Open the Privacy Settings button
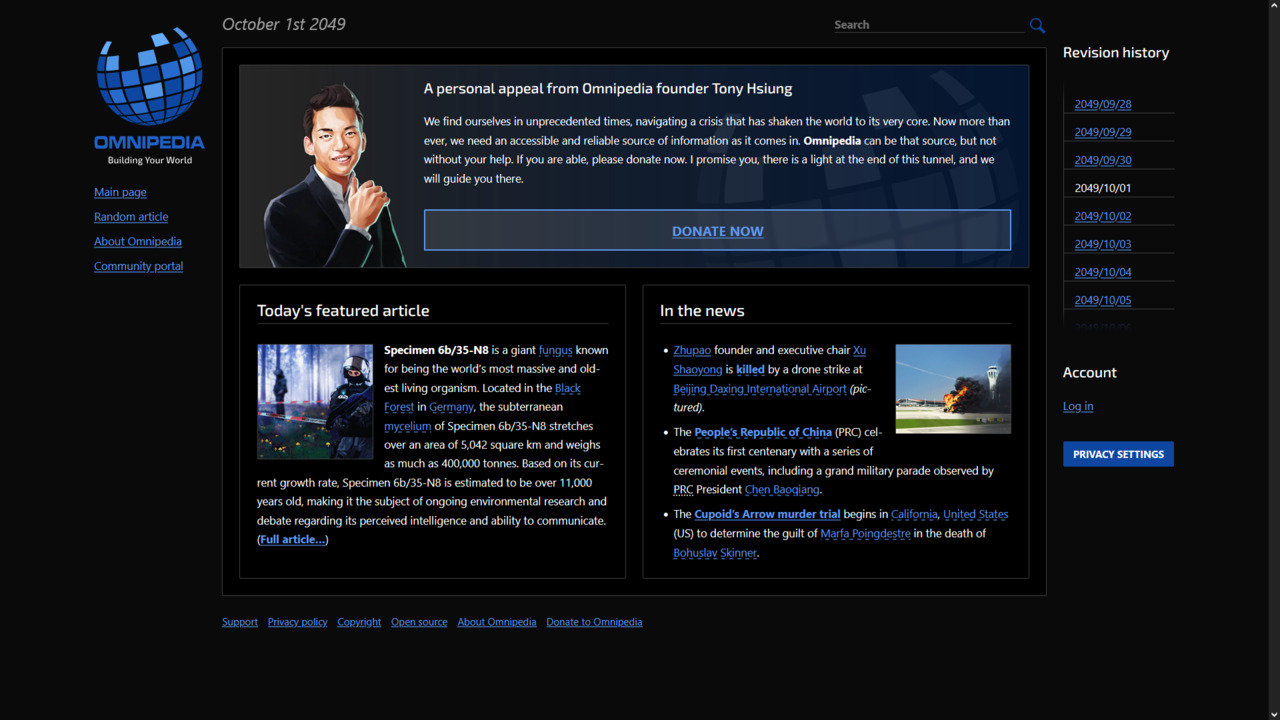Screen dimensions: 1280x720 coord(1118,454)
